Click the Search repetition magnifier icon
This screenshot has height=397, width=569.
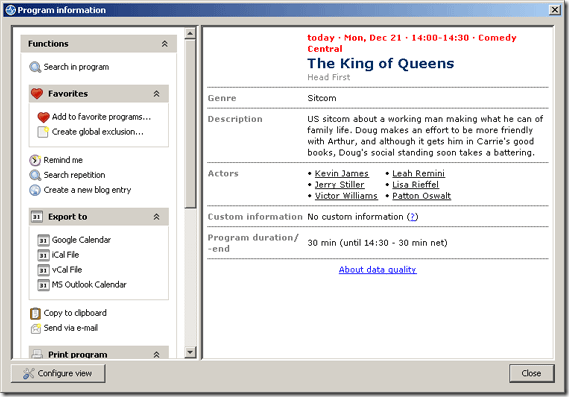pos(35,175)
